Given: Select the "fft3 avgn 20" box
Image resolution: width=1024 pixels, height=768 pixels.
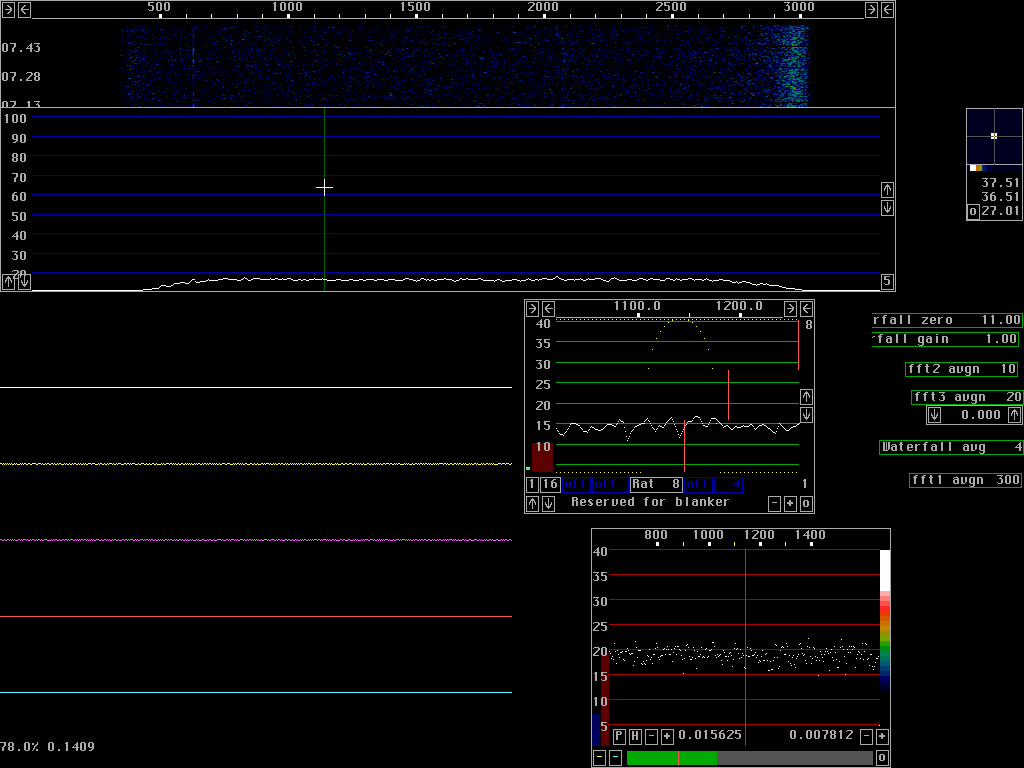Looking at the screenshot, I should (x=967, y=397).
